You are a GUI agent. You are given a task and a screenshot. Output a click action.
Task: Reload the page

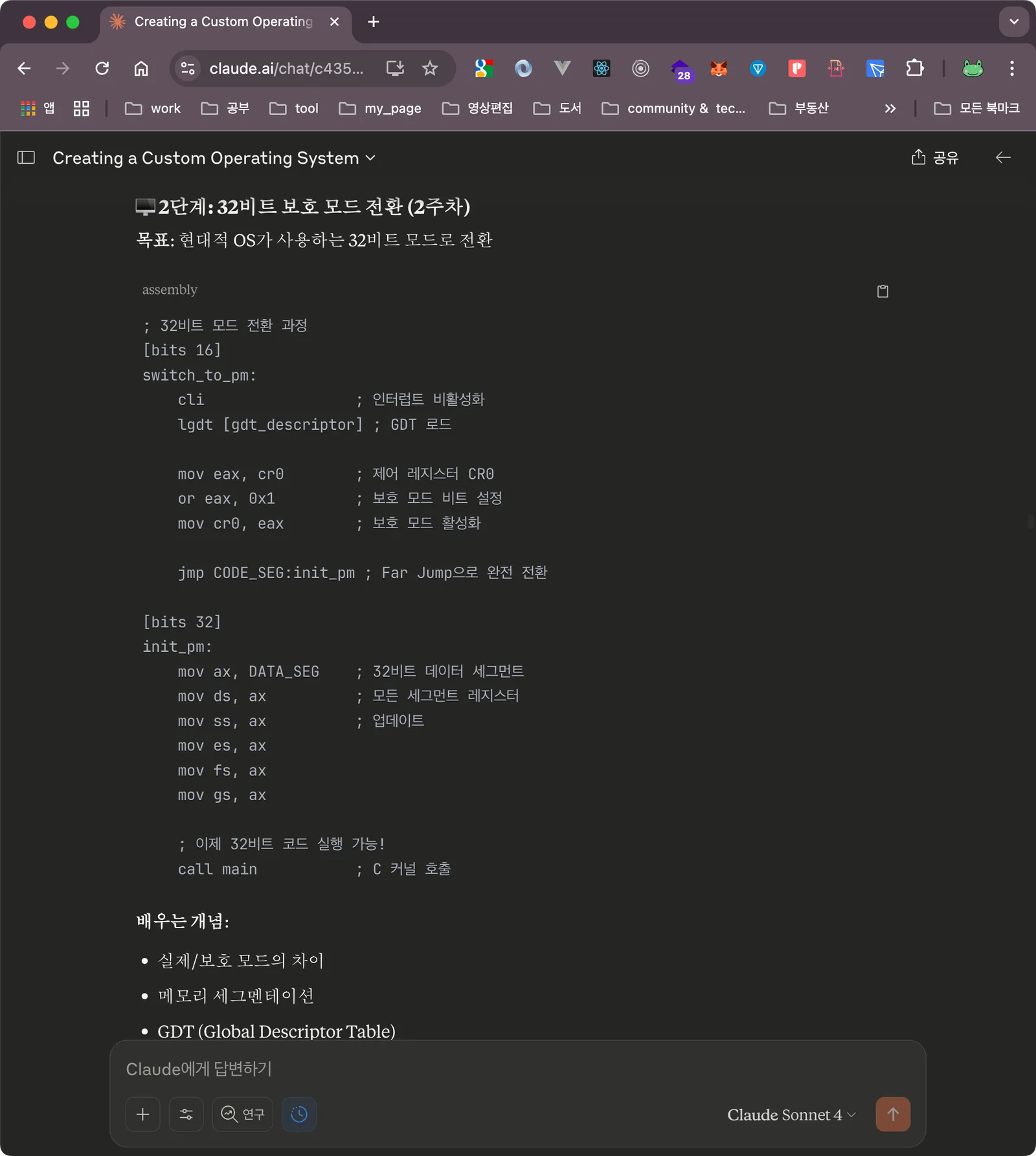coord(102,69)
